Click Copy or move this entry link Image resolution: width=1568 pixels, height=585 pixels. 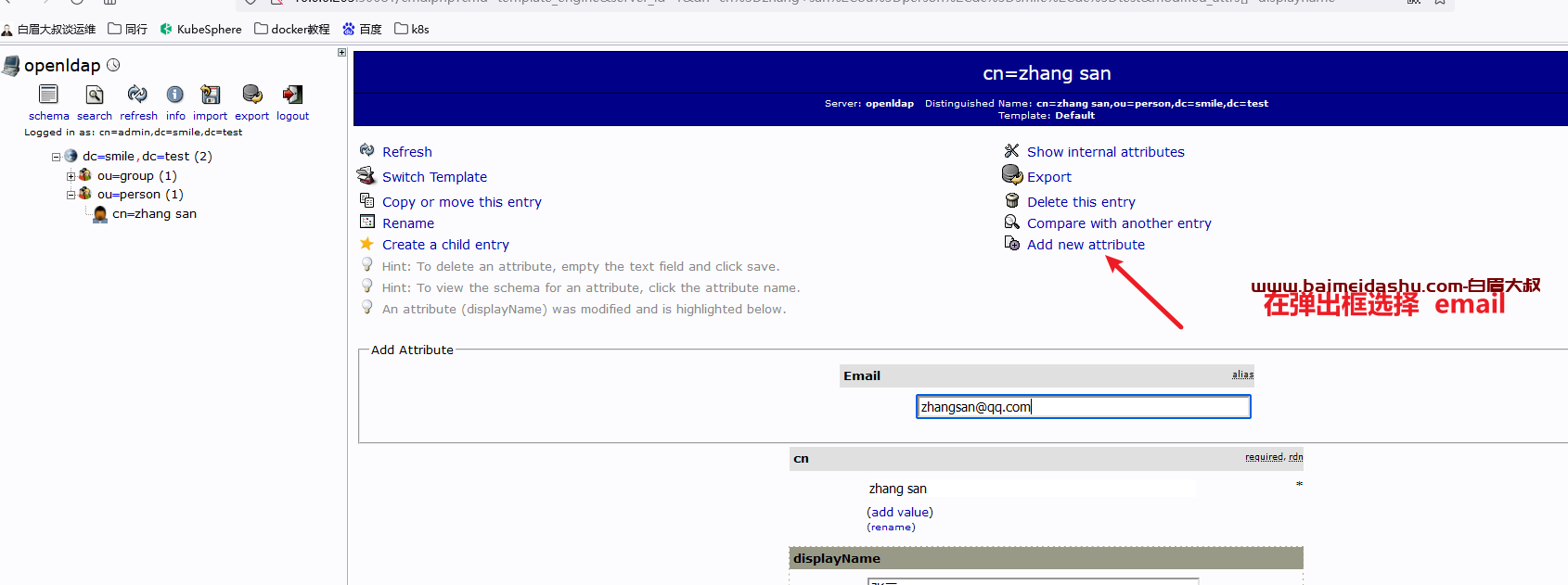point(462,202)
